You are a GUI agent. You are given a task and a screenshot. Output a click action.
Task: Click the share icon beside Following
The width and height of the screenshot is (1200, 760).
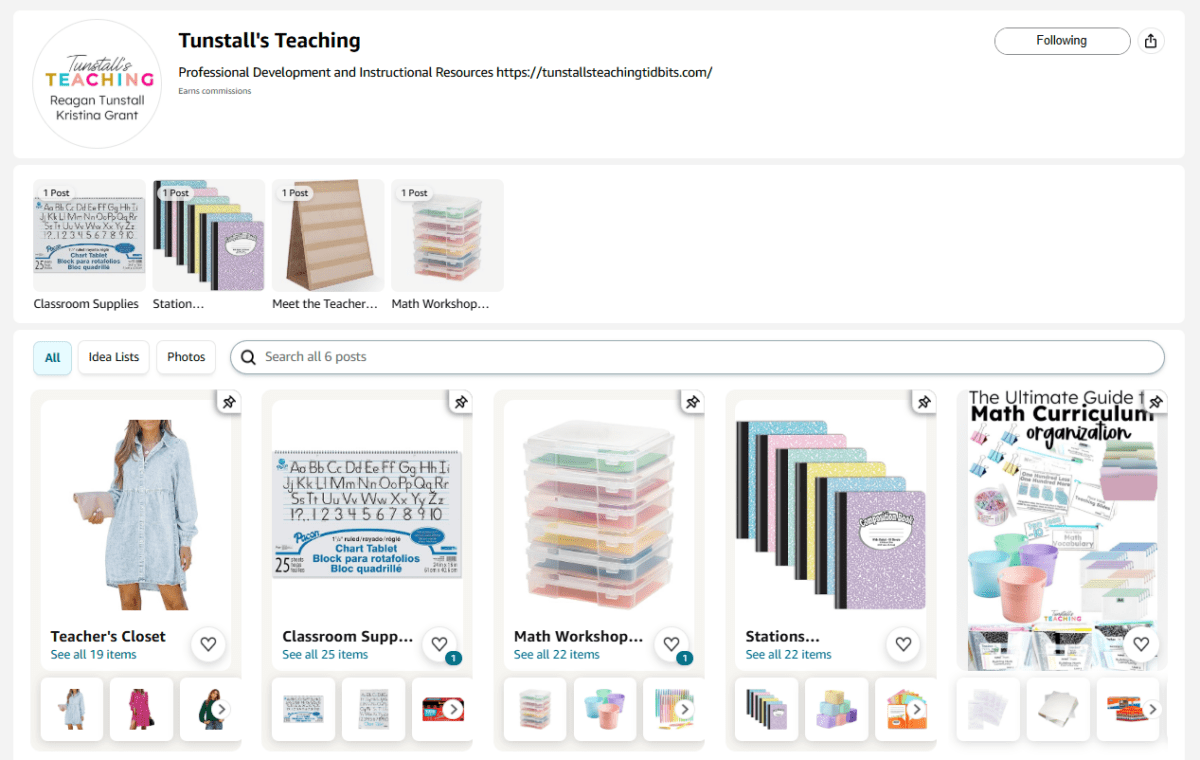(1151, 41)
